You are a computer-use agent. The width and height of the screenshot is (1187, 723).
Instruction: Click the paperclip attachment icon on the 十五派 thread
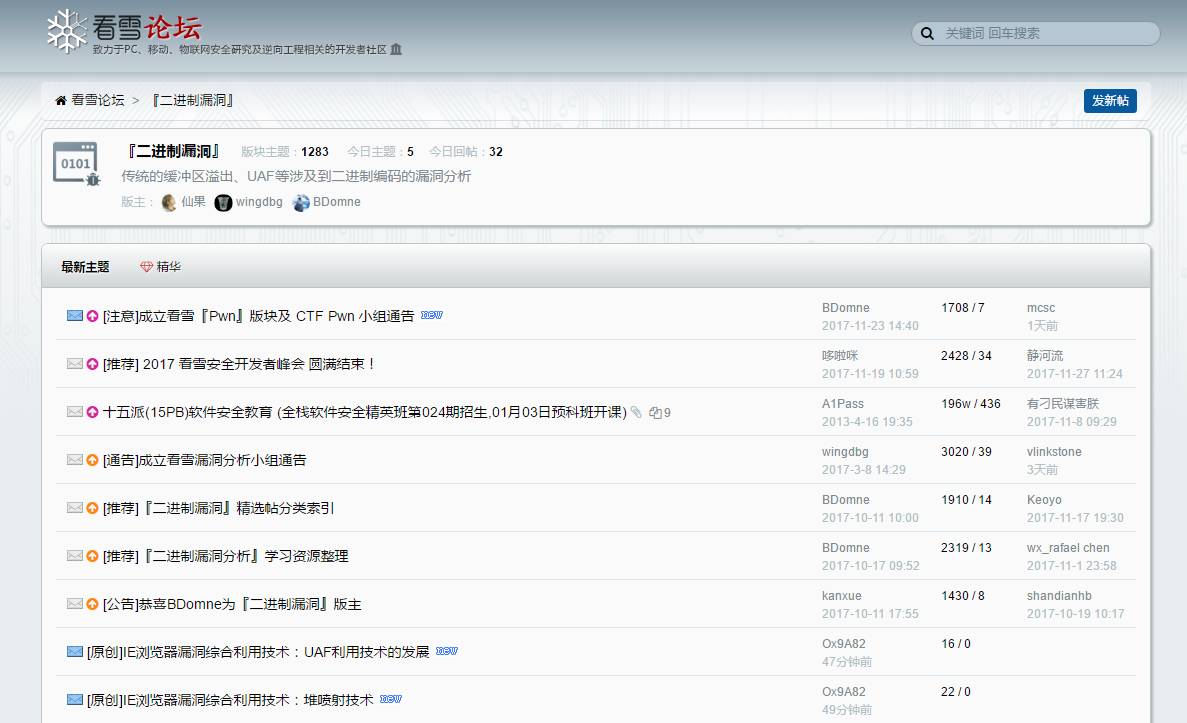[636, 412]
